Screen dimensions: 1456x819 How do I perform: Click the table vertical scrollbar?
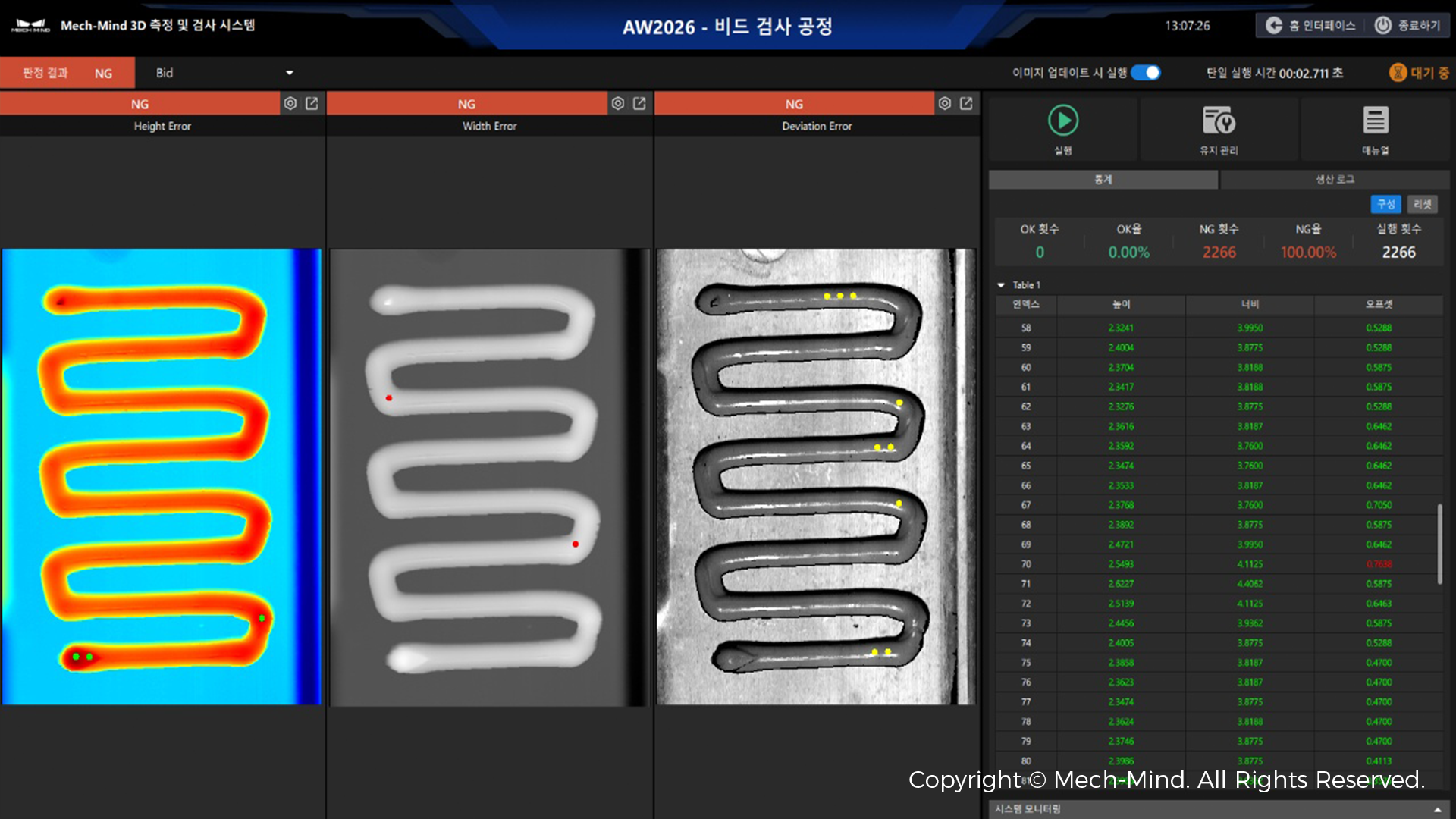(x=1439, y=544)
